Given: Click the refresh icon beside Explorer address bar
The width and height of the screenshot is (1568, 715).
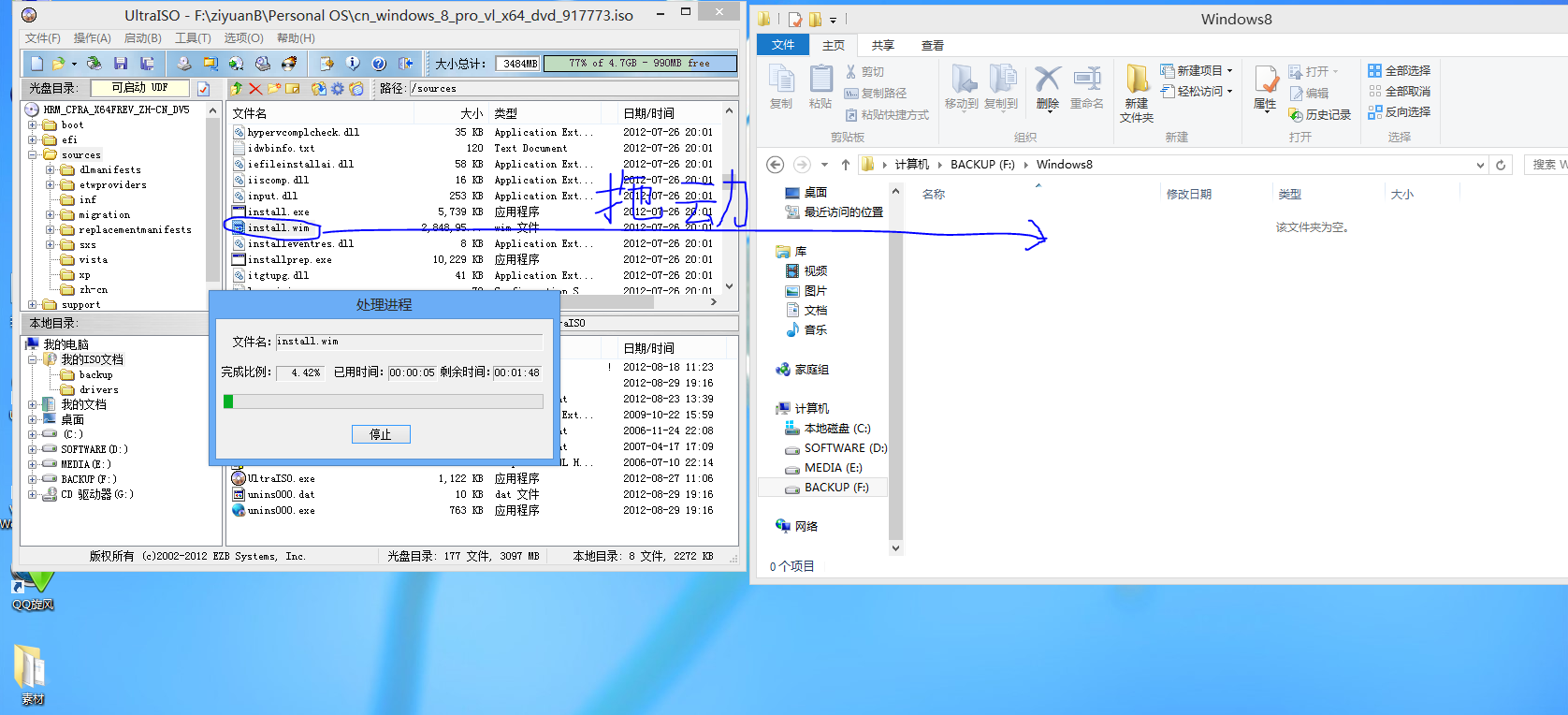Looking at the screenshot, I should [x=1501, y=165].
